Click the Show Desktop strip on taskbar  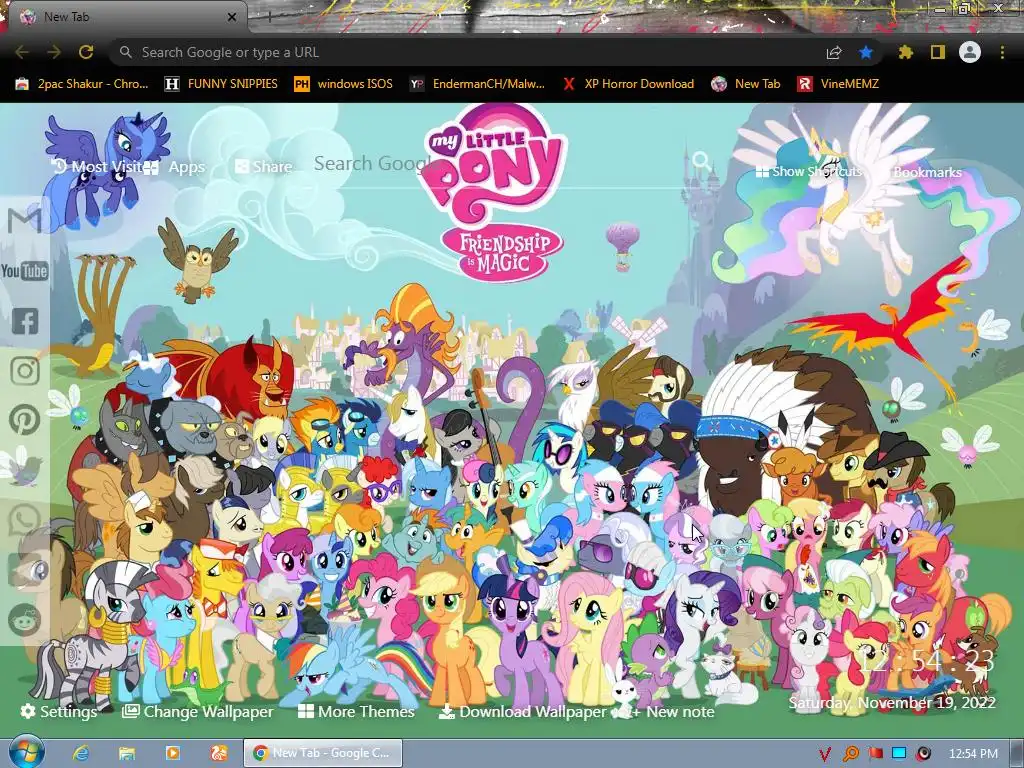pyautogui.click(x=1016, y=753)
